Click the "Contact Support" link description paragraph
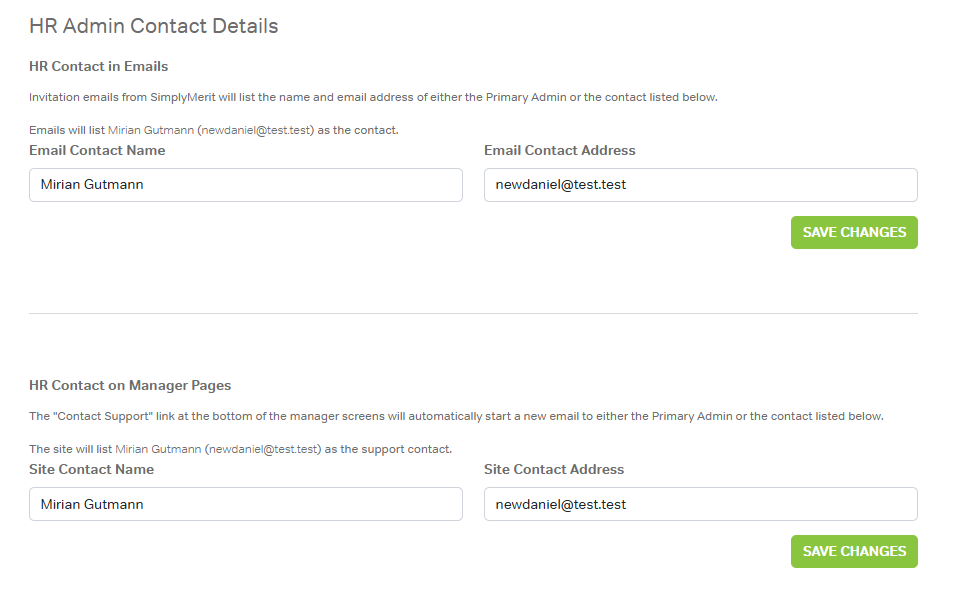This screenshot has width=953, height=600. [456, 417]
